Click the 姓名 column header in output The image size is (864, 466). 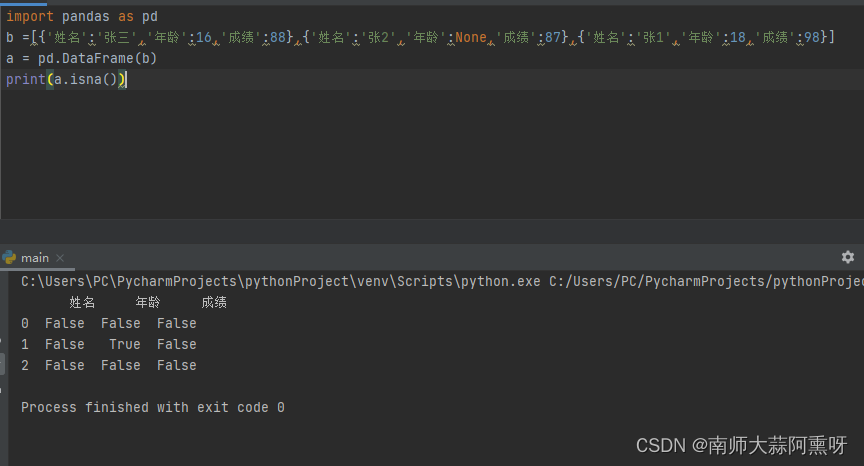coord(82,302)
